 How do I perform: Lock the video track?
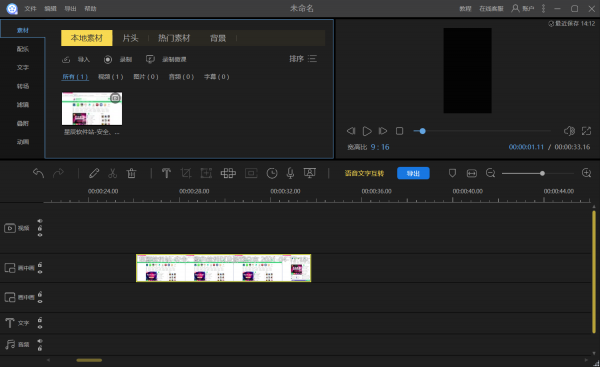[x=40, y=228]
